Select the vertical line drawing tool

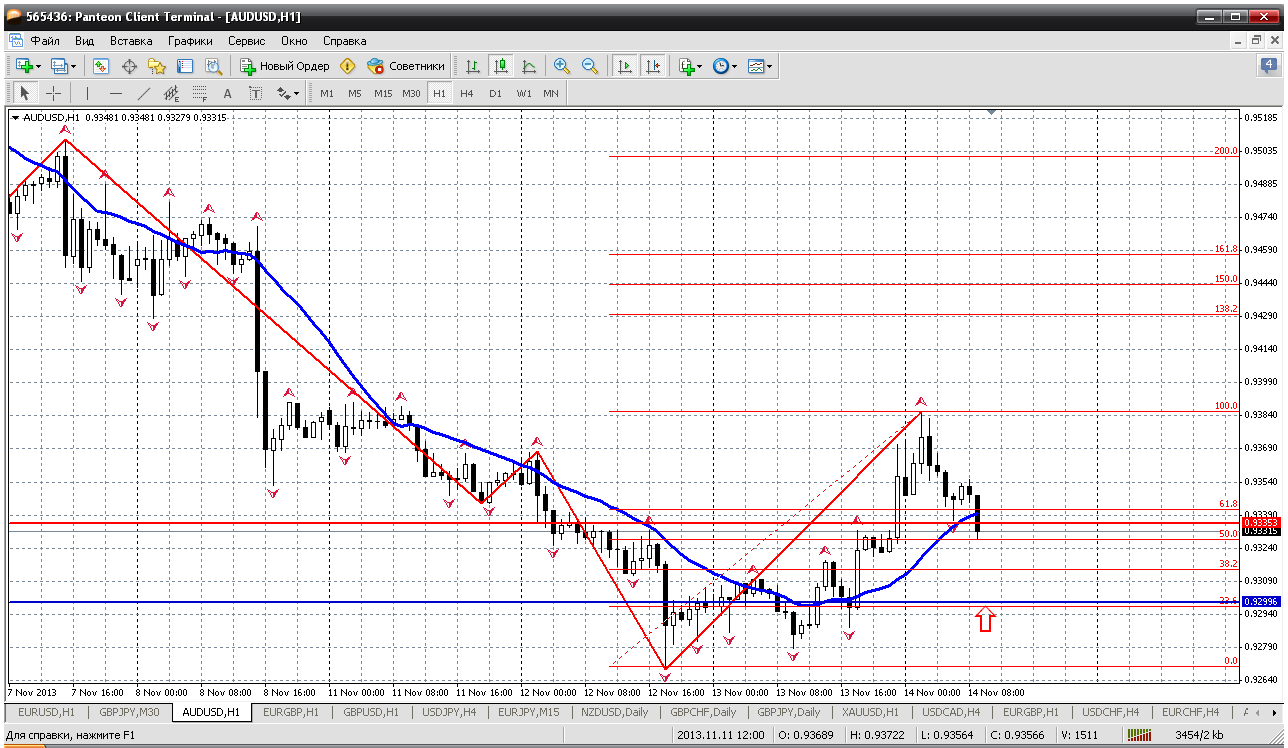[88, 93]
